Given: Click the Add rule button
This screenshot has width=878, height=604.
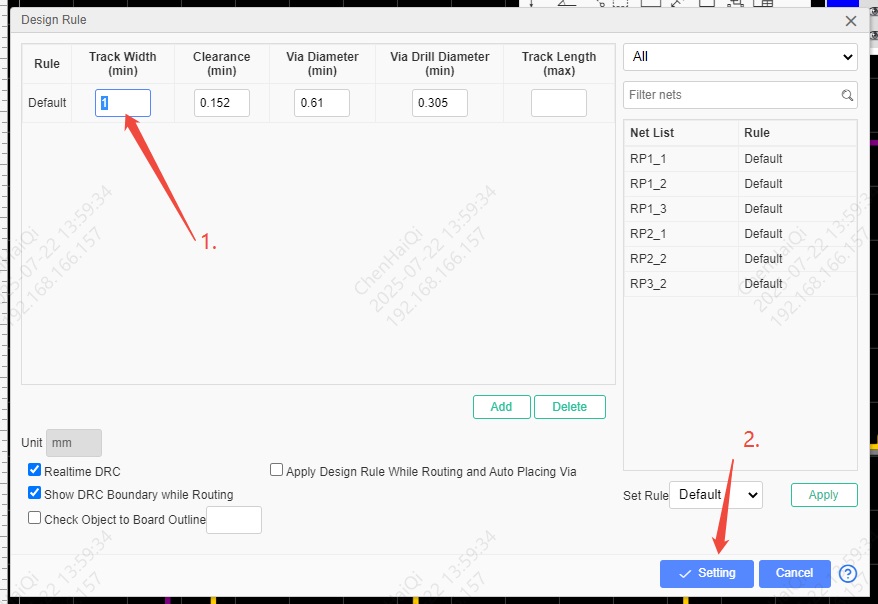Looking at the screenshot, I should click(x=501, y=407).
